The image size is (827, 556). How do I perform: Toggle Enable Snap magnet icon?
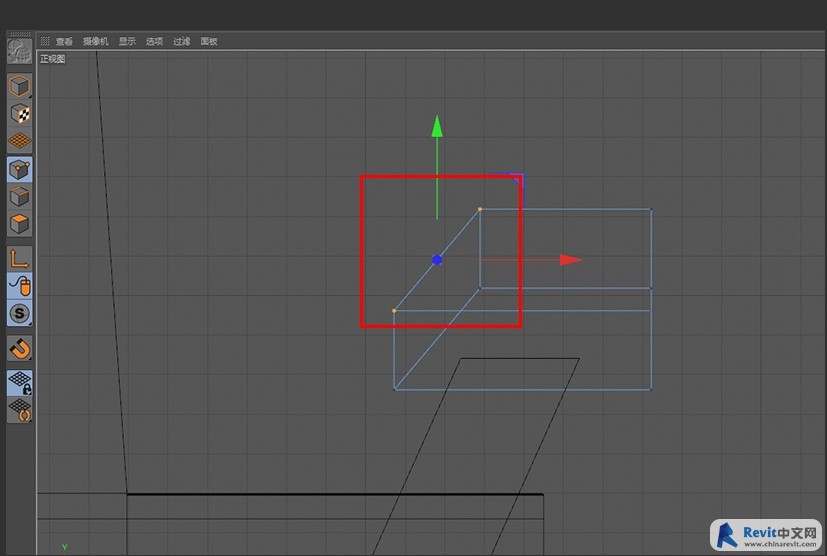click(x=20, y=349)
